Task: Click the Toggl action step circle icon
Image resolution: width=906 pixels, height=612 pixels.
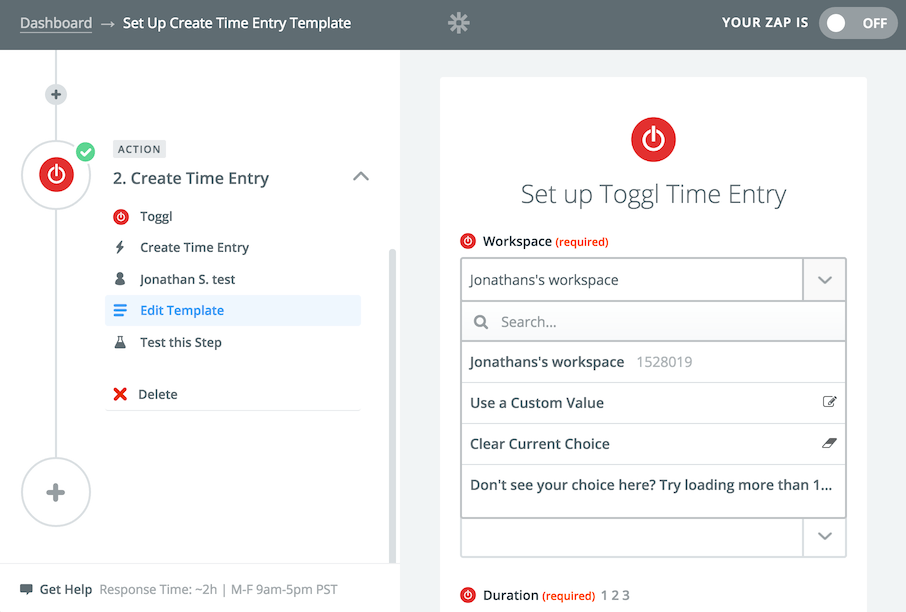Action: [x=56, y=175]
